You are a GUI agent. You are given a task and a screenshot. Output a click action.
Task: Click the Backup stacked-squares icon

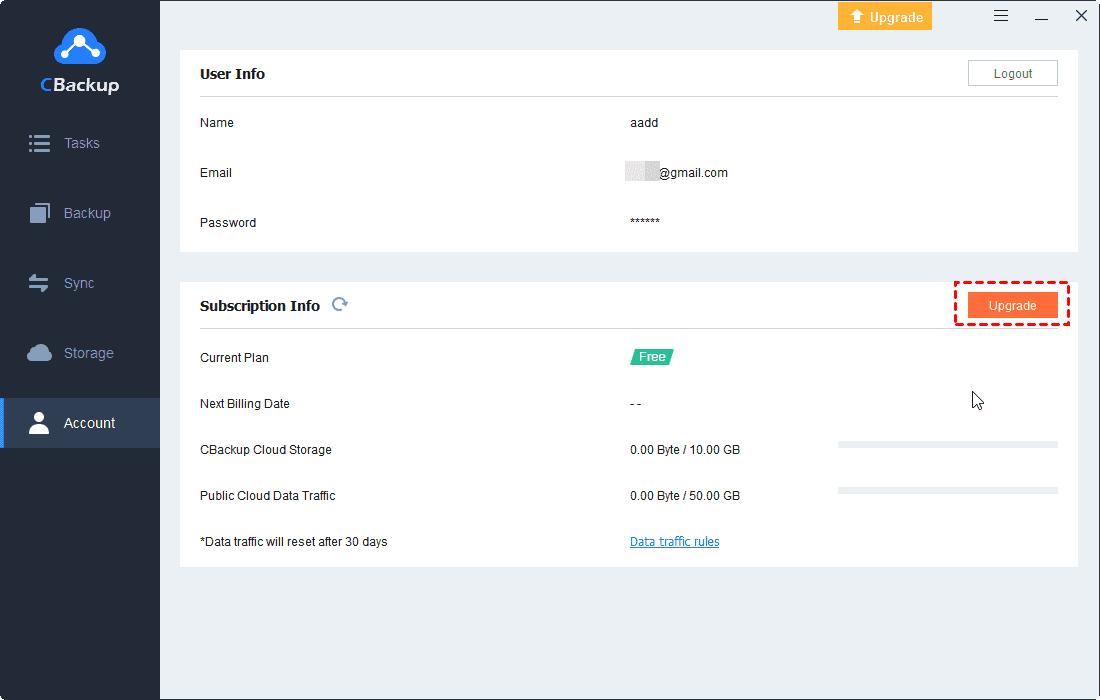point(39,213)
